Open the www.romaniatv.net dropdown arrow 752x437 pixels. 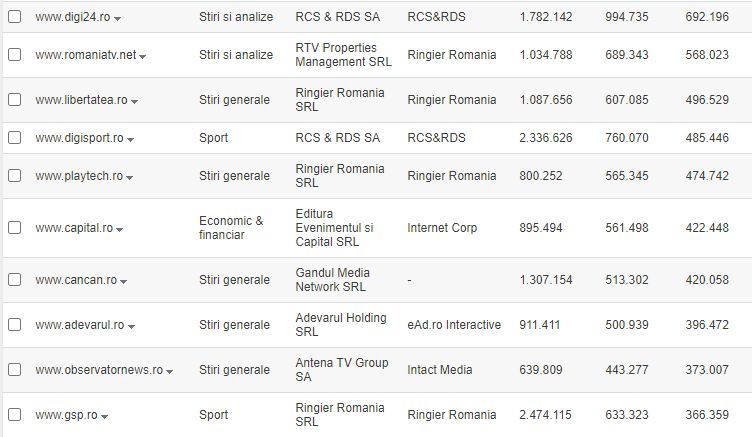[142, 57]
